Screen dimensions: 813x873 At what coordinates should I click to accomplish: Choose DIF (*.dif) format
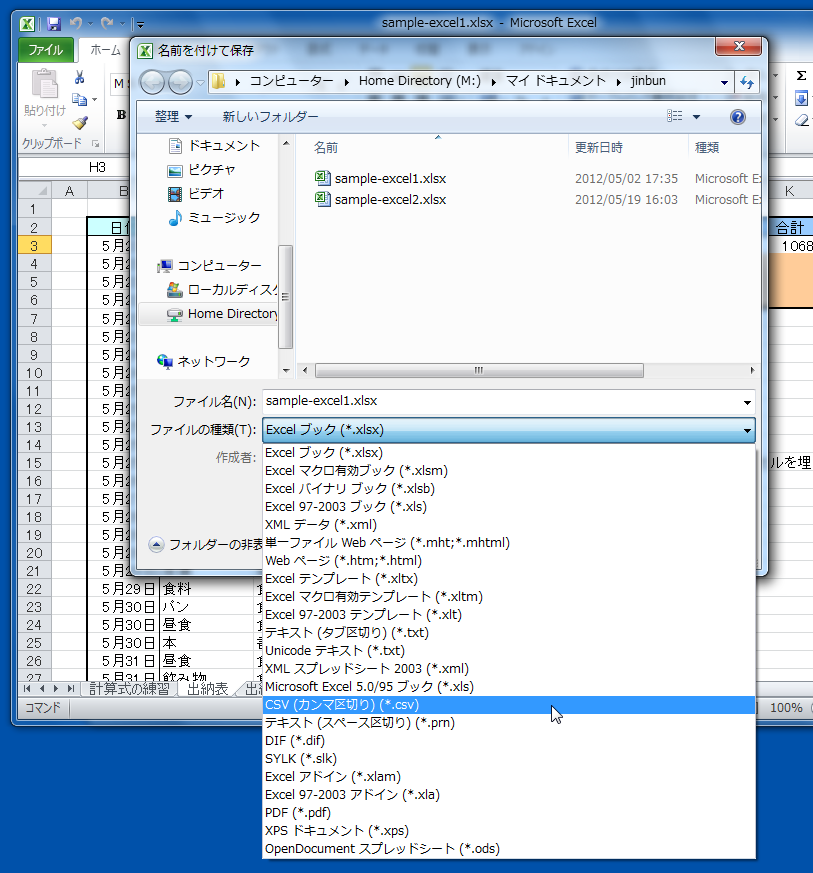[x=509, y=741]
